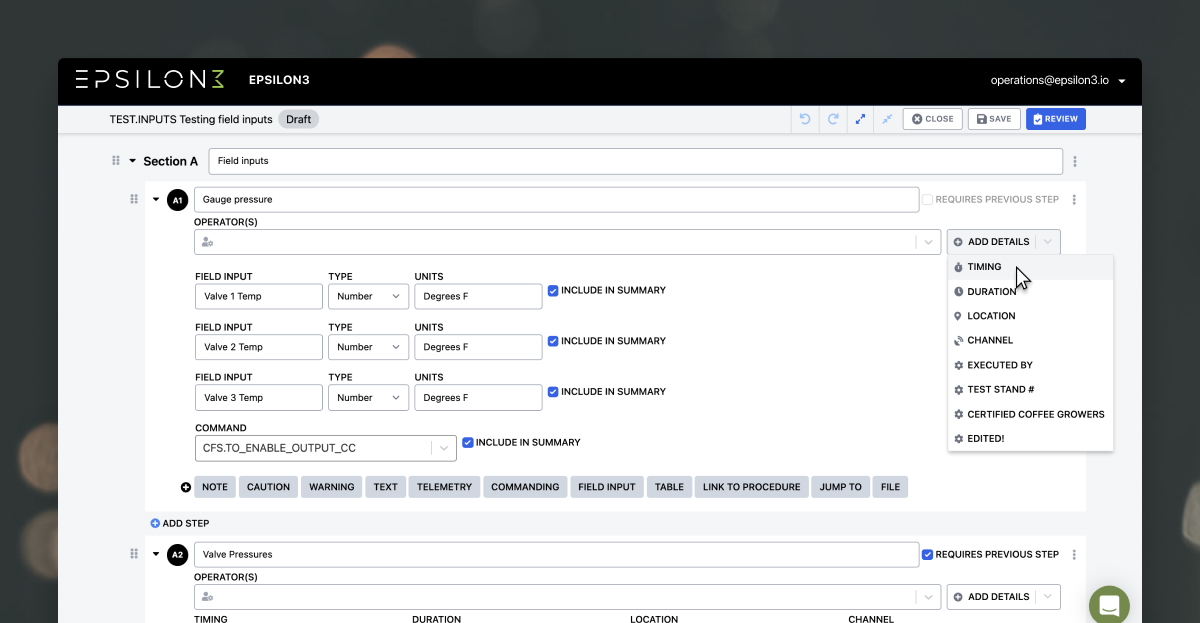
Task: Click the undo arrow icon in toolbar
Action: (805, 119)
